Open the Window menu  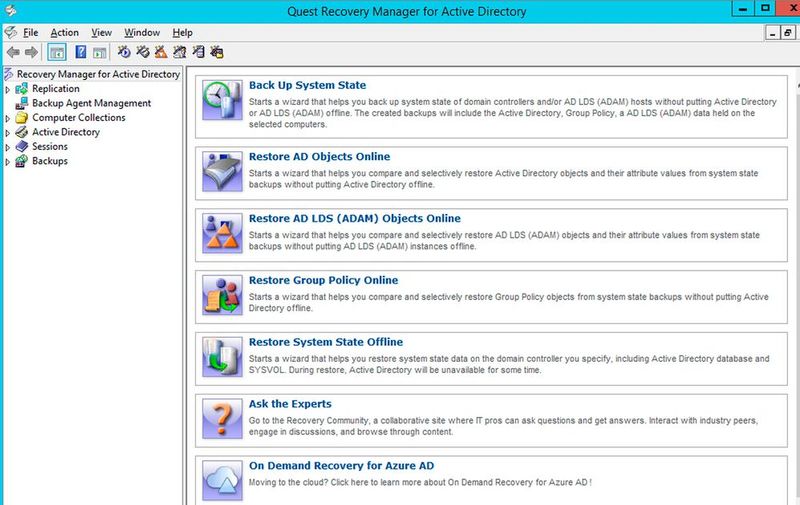point(142,33)
